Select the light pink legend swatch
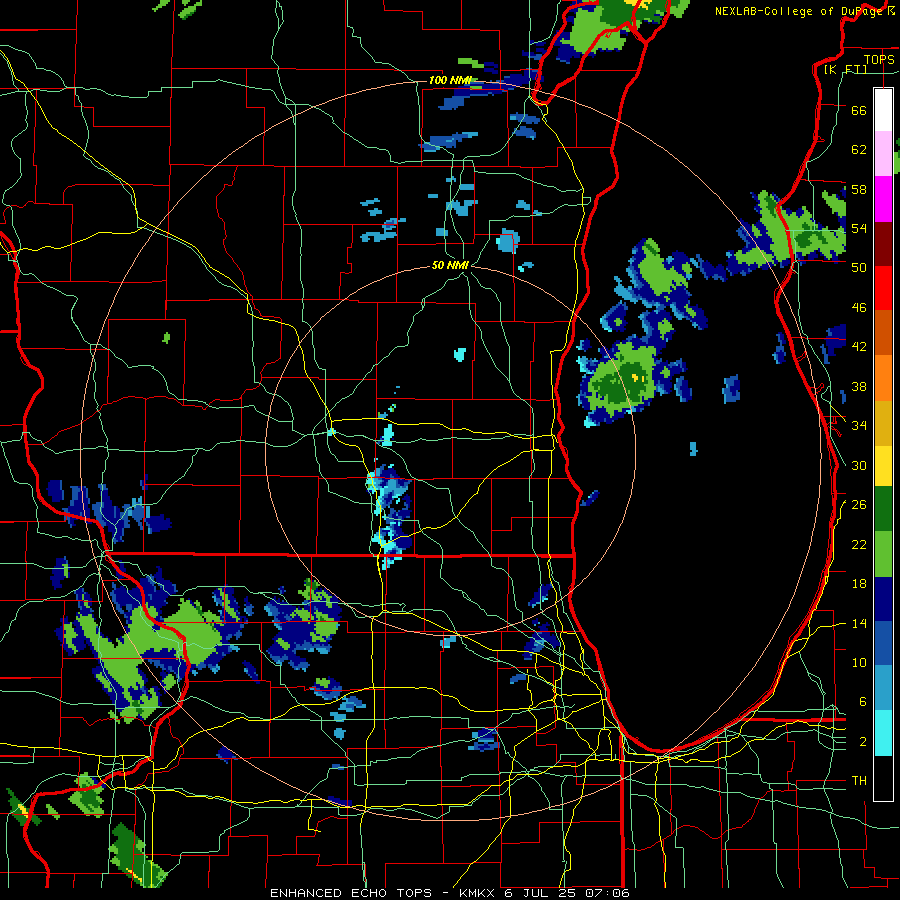Viewport: 900px width, 900px height. [883, 154]
